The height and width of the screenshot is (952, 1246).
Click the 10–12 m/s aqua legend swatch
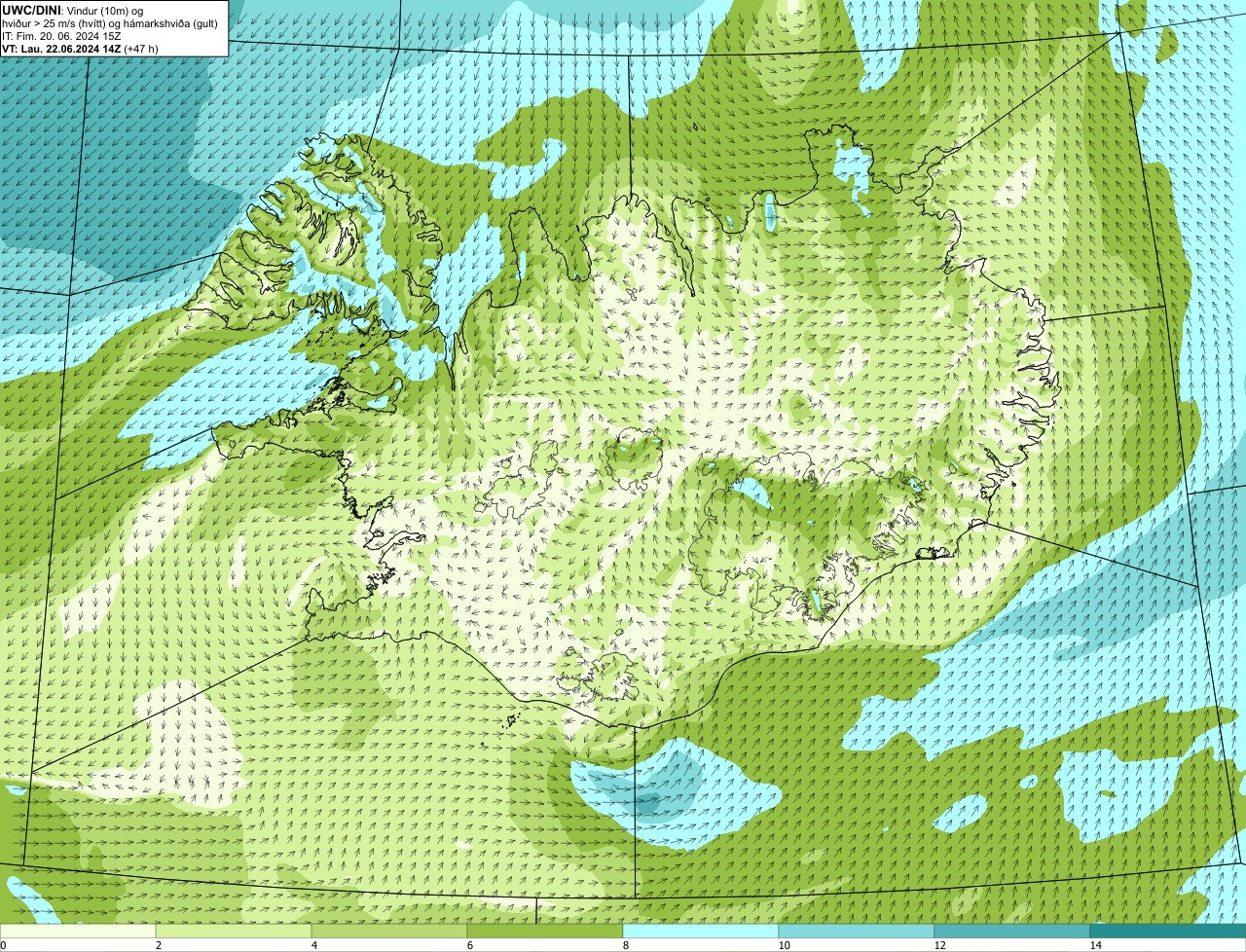coord(857,931)
